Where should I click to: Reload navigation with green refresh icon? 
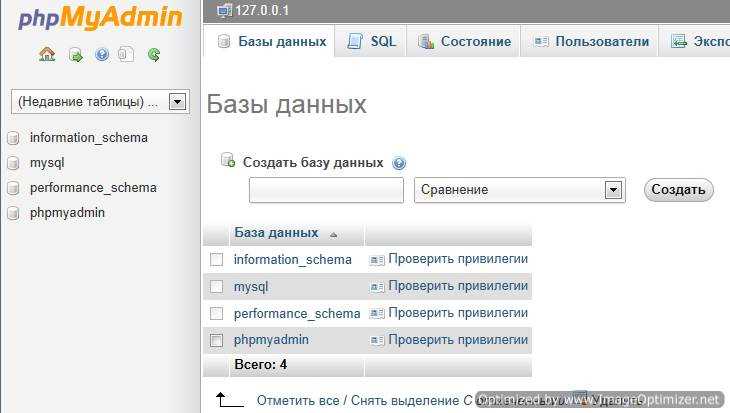154,55
